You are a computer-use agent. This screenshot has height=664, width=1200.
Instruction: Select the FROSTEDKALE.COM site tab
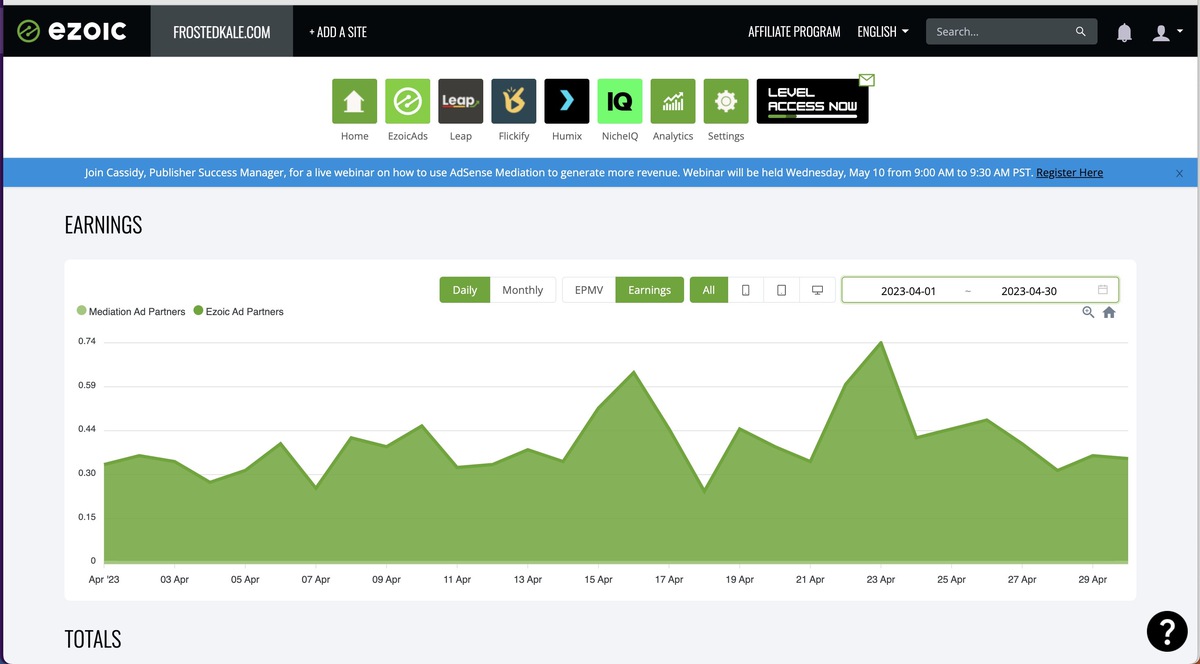(x=222, y=32)
